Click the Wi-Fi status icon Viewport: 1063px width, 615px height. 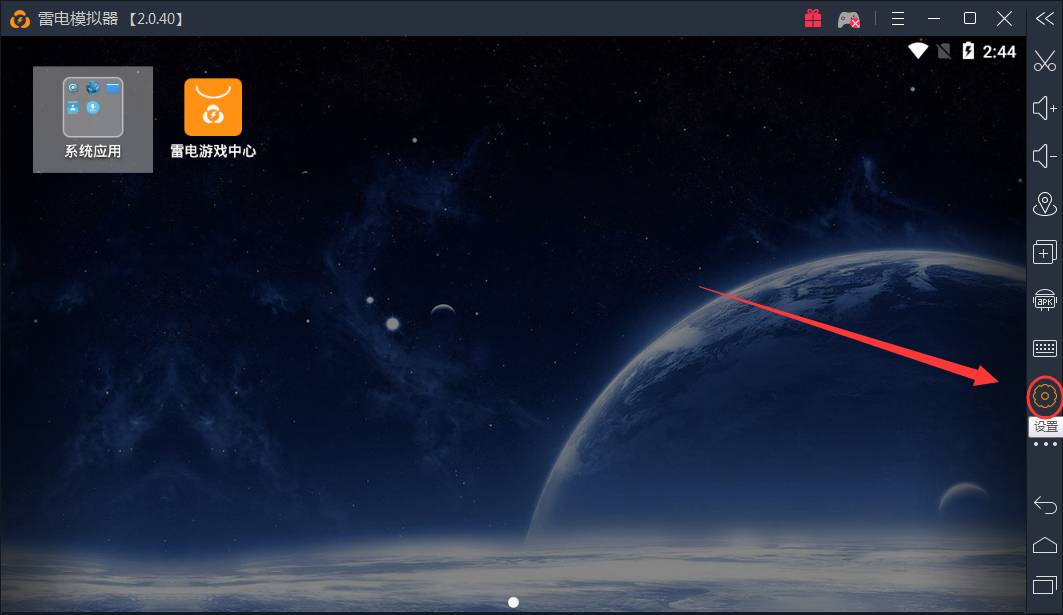[917, 51]
